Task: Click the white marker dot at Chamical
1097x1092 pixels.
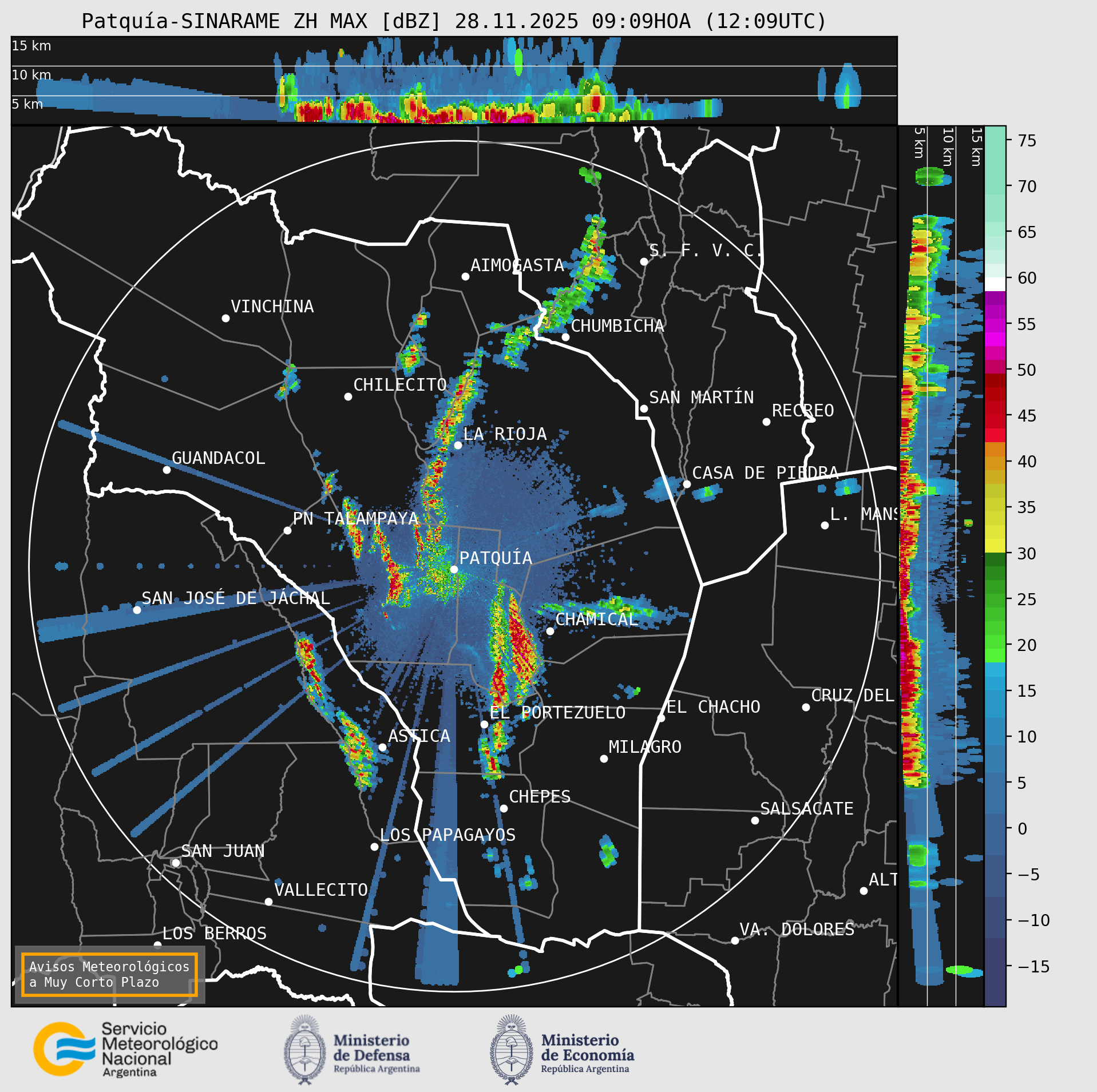Action: click(550, 631)
